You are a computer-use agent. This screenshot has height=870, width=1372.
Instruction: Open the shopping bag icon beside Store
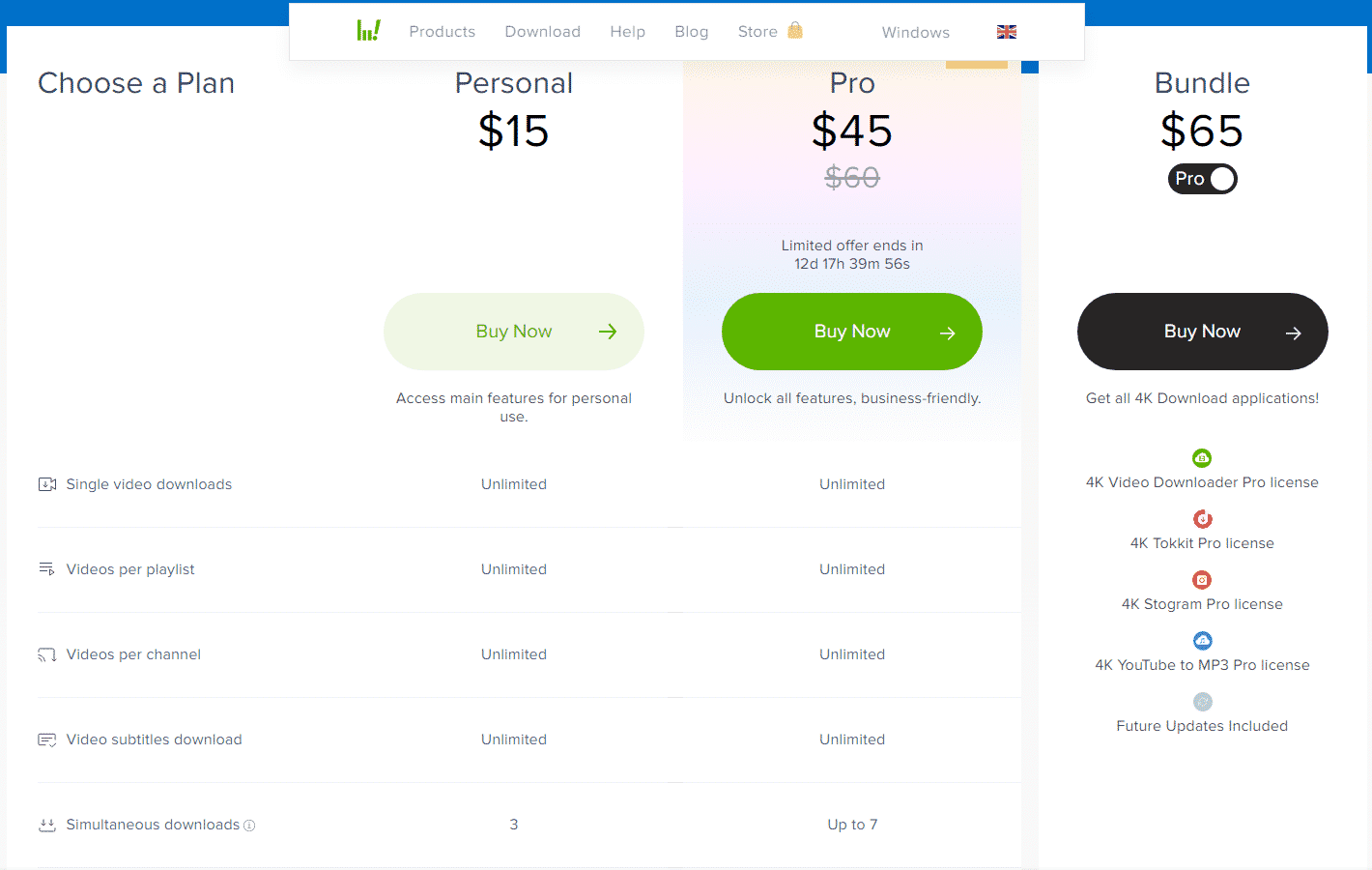[x=795, y=30]
